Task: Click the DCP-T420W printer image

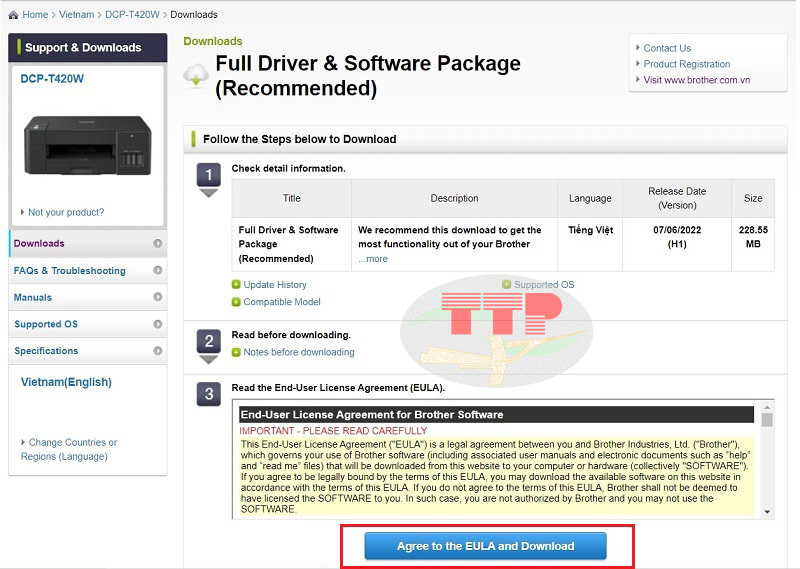Action: pos(88,146)
